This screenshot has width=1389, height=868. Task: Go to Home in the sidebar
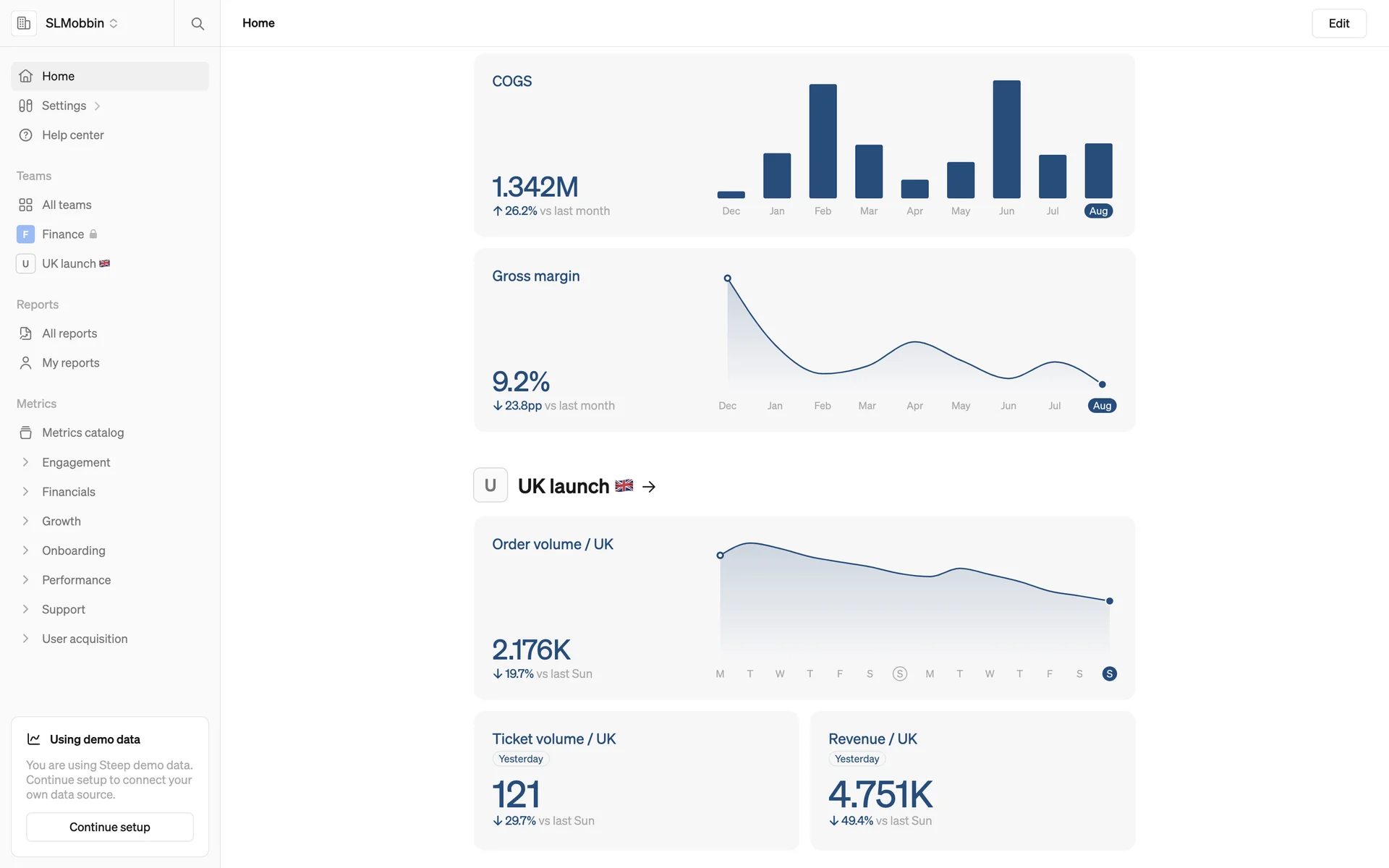[x=58, y=76]
